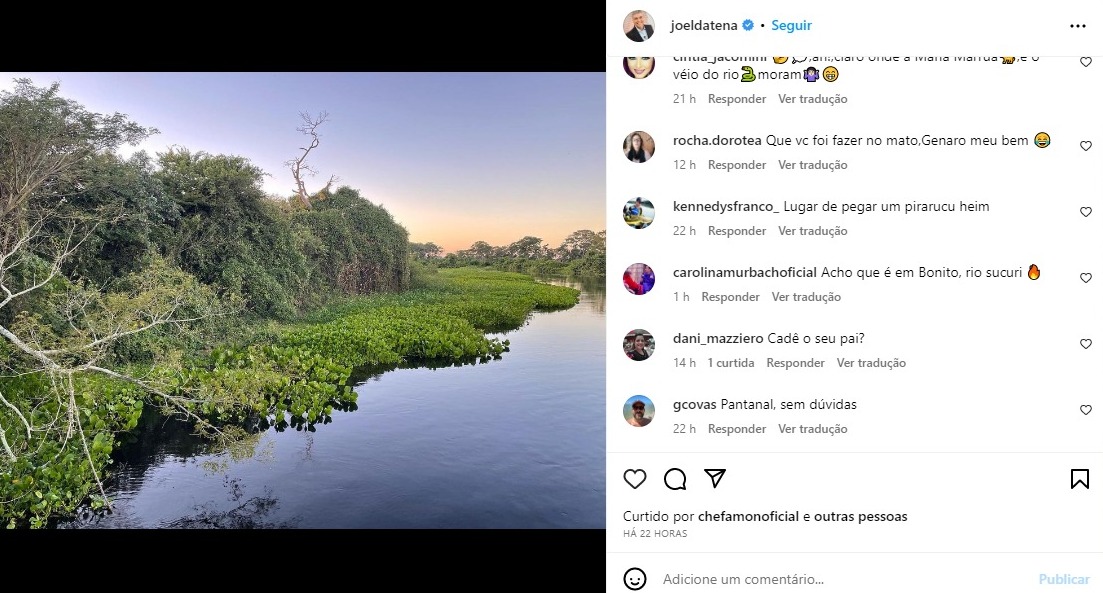Viewport: 1103px width, 593px height.
Task: Click the Seguir follow button
Action: [x=791, y=26]
